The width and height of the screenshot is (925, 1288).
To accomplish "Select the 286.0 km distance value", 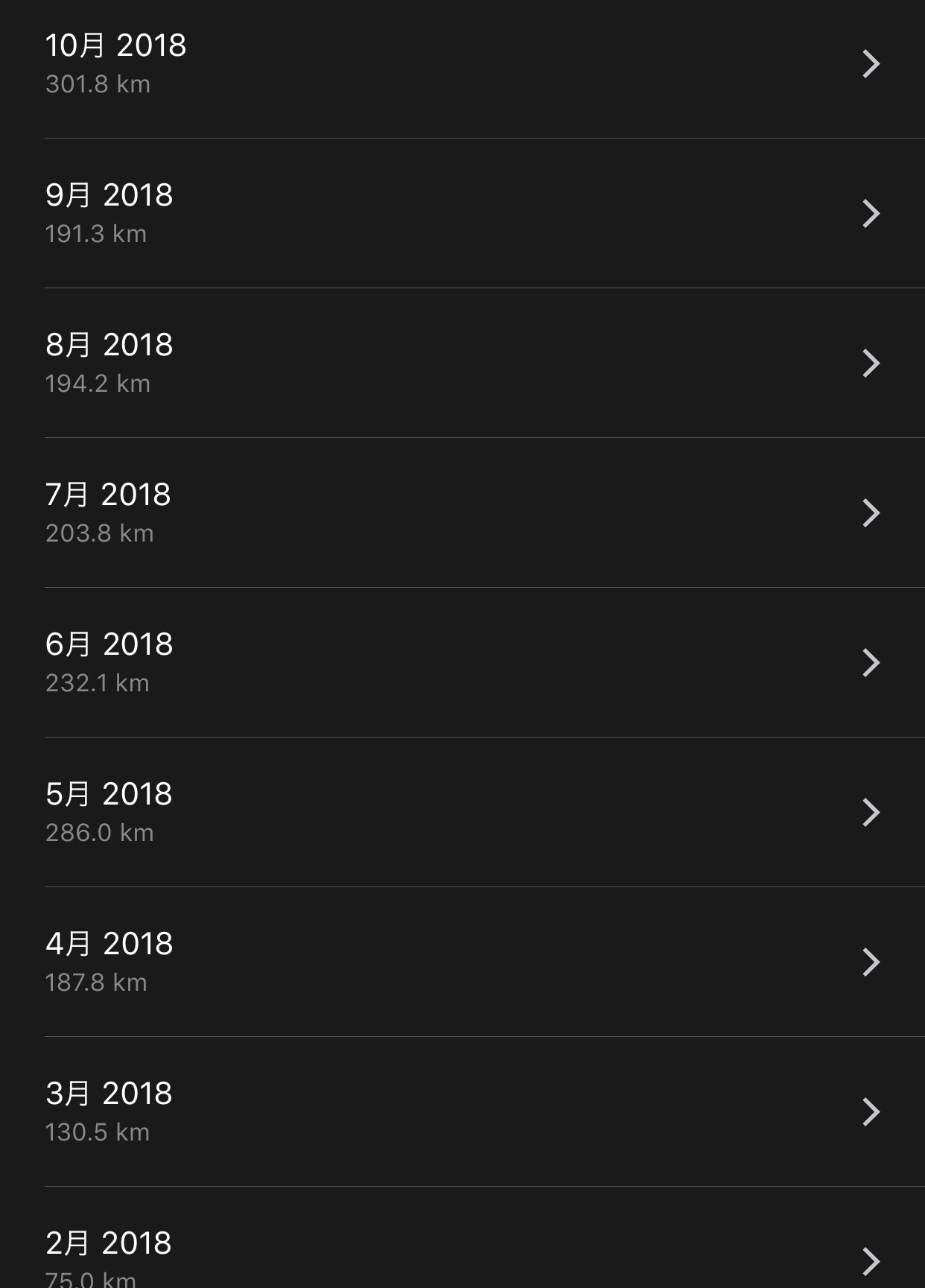I will [x=99, y=833].
